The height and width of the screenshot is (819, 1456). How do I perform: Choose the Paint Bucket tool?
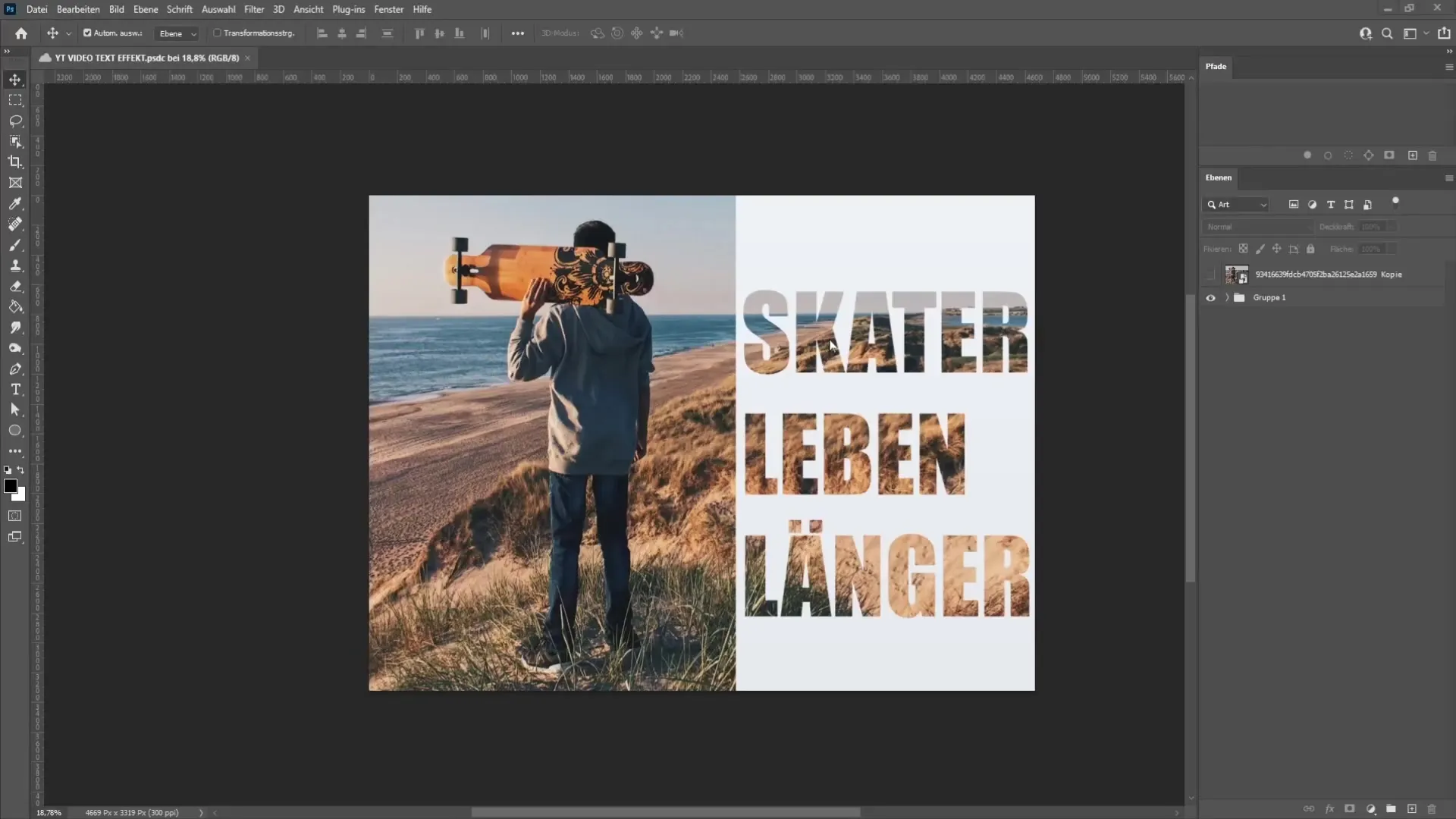(15, 306)
